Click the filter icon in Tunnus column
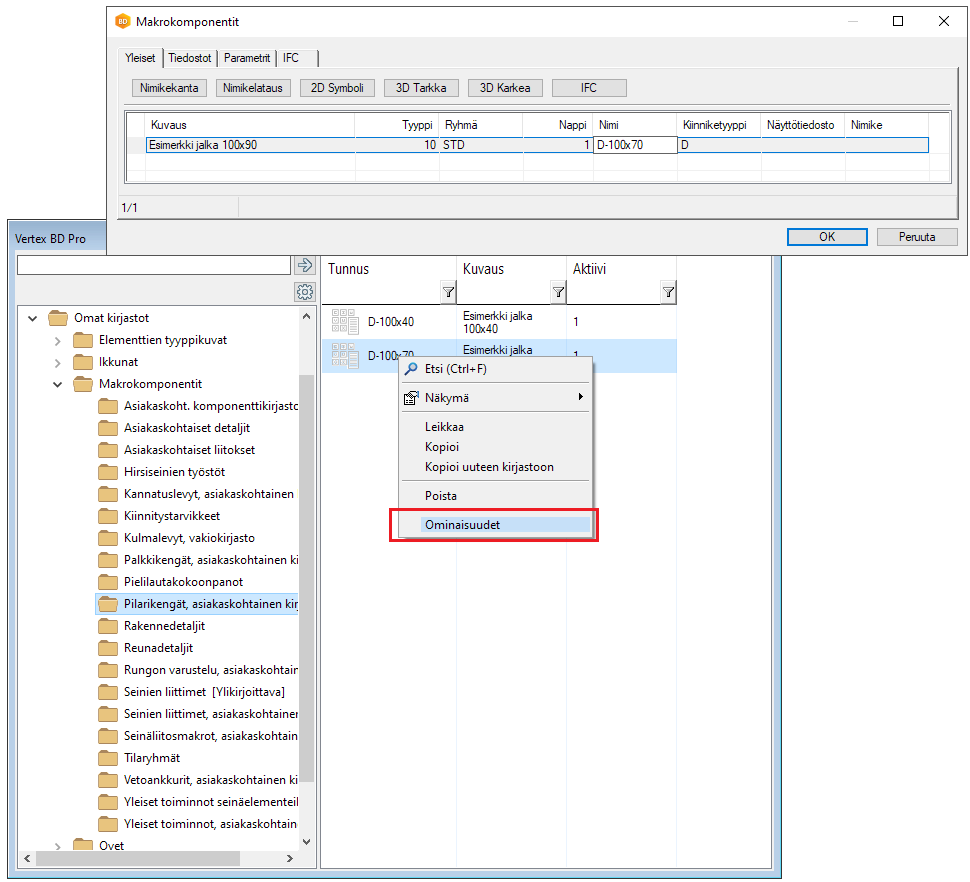Screen dimensions: 970x882 click(x=448, y=292)
